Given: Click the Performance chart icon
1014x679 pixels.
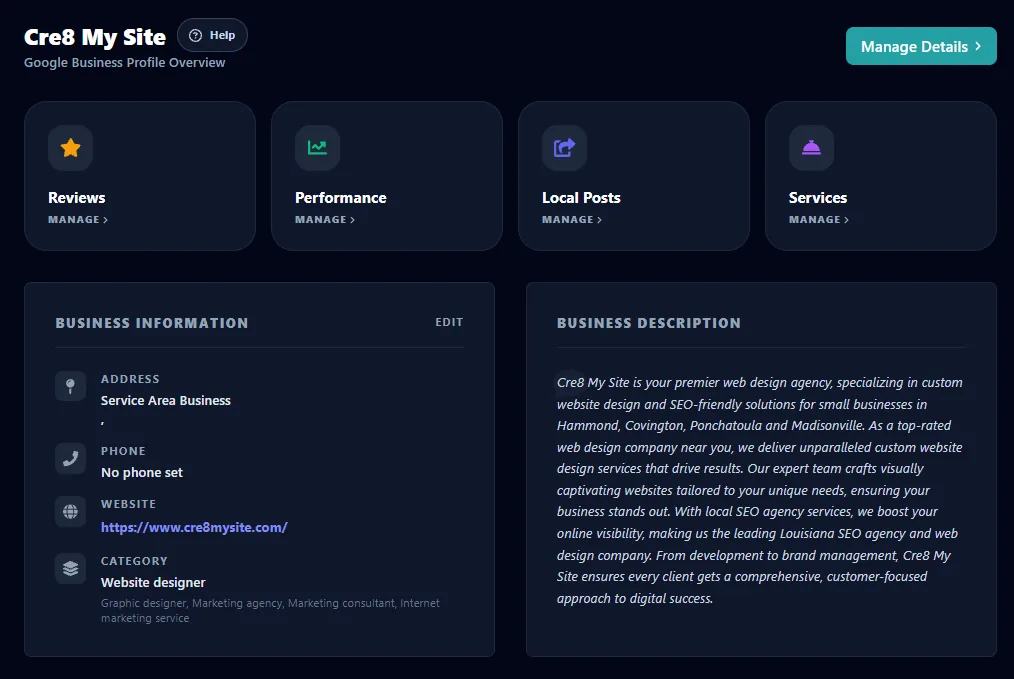Looking at the screenshot, I should coord(318,148).
